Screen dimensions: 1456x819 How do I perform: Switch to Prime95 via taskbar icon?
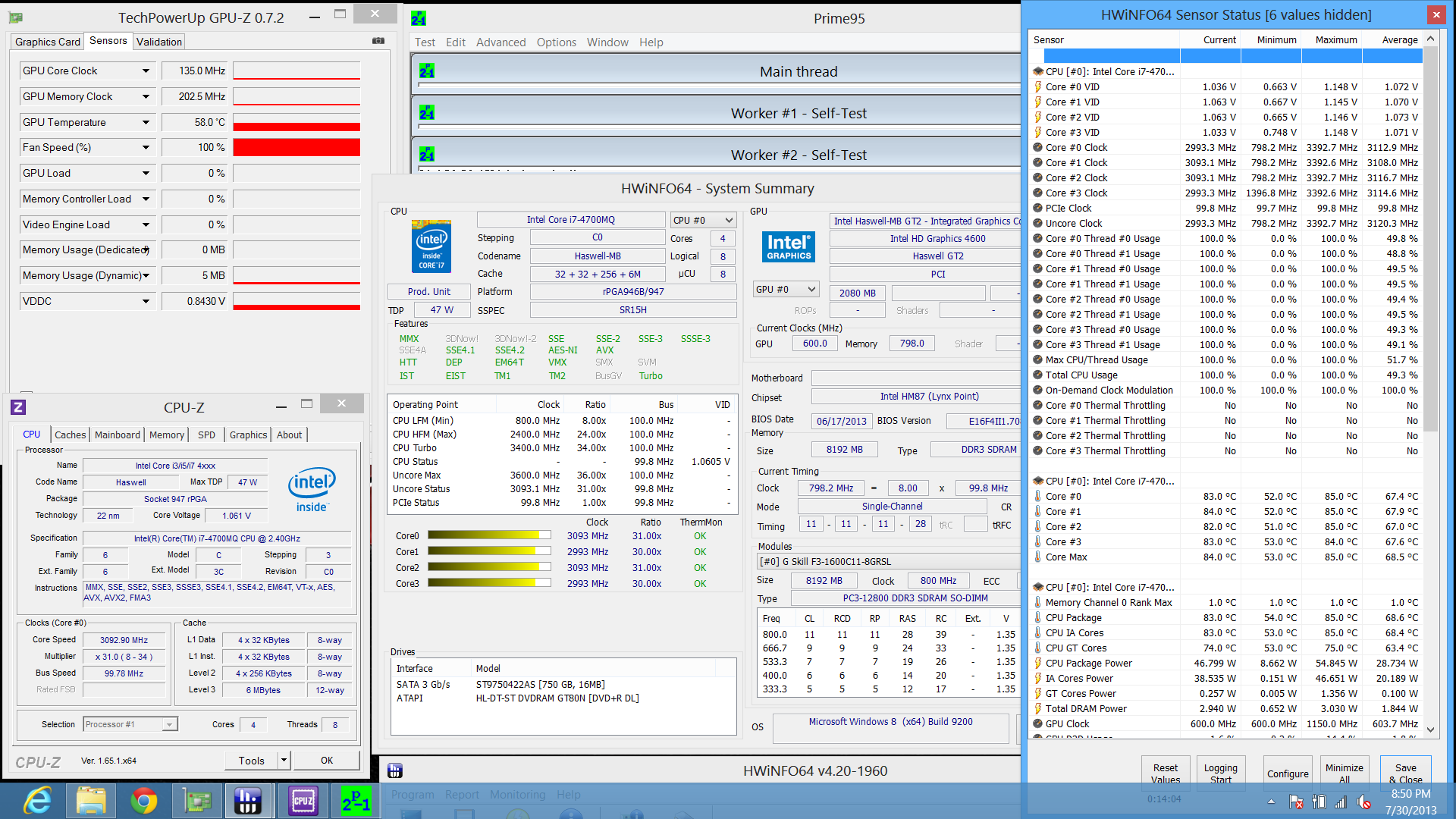click(x=356, y=801)
